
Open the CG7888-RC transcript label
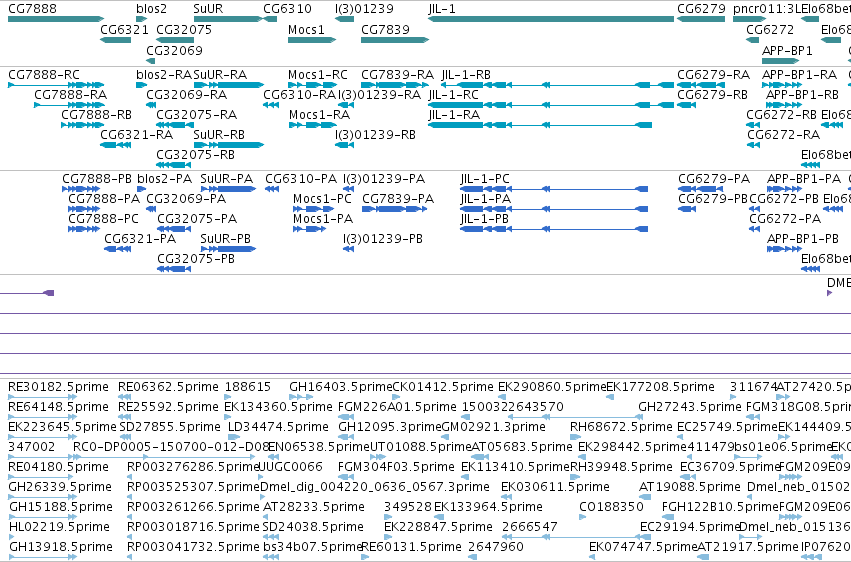44,74
